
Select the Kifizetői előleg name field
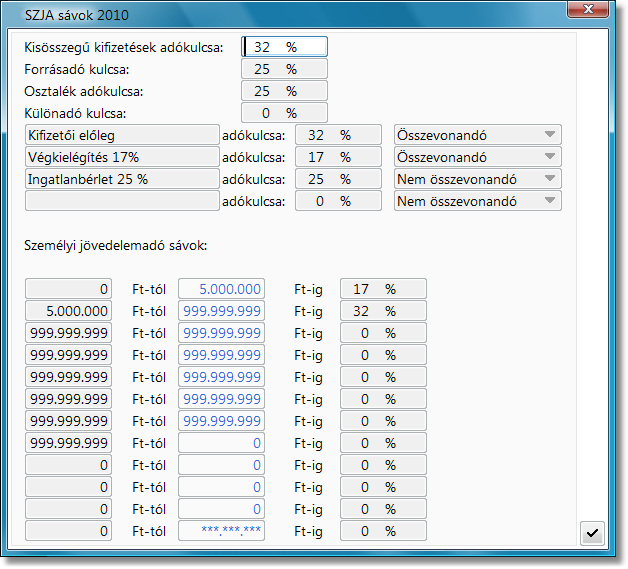pyautogui.click(x=122, y=135)
